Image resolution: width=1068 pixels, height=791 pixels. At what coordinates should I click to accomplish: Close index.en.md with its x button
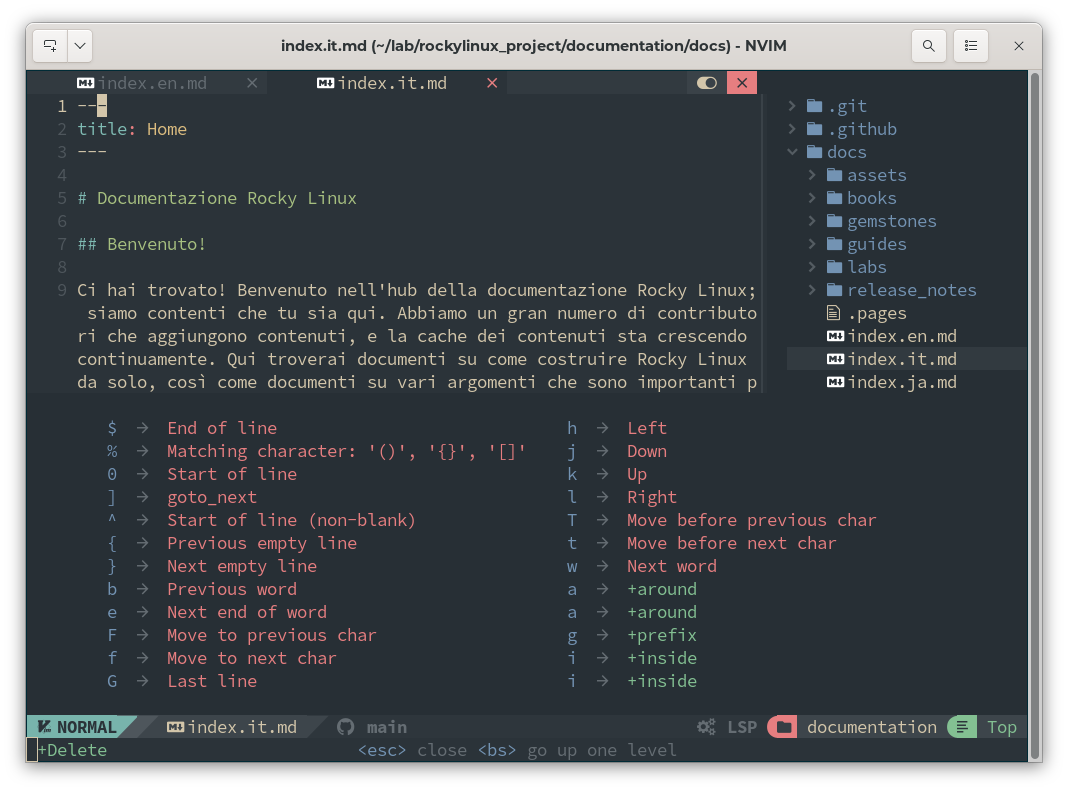click(x=252, y=83)
